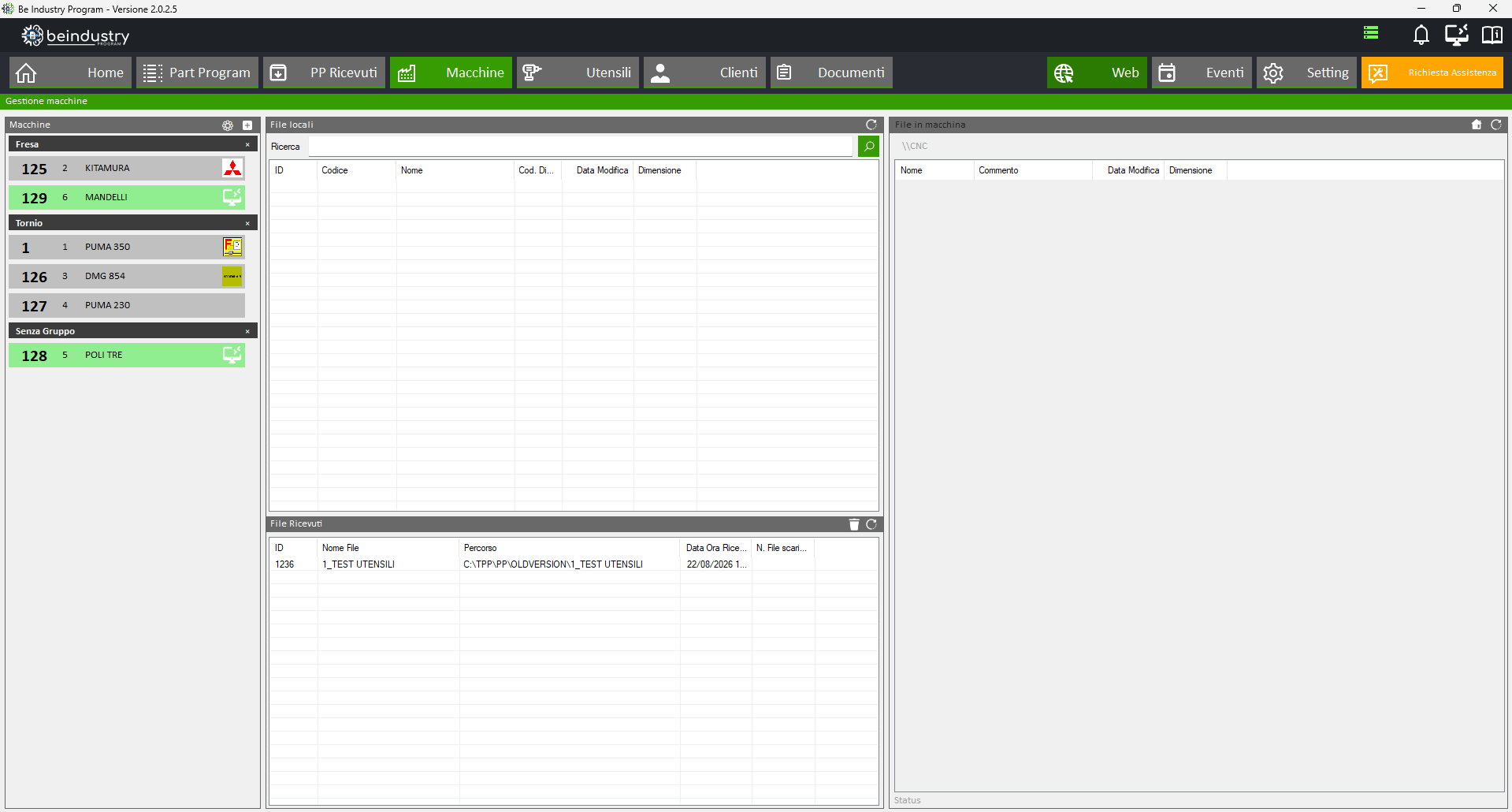Select the 1_TEST UTENSILI received file
1512x812 pixels.
click(x=574, y=564)
